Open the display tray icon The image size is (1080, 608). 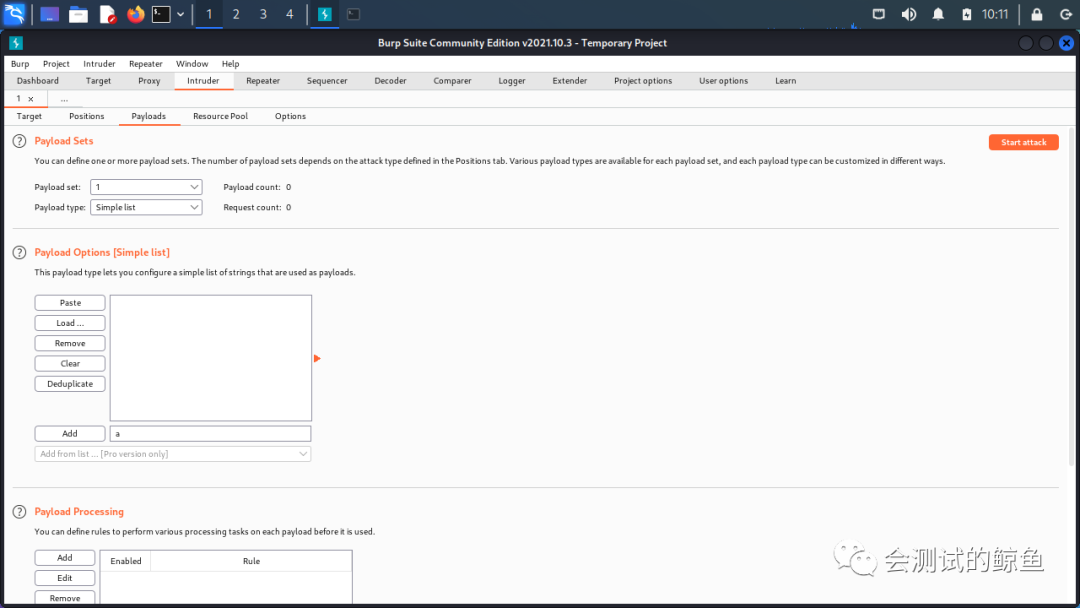(x=879, y=14)
